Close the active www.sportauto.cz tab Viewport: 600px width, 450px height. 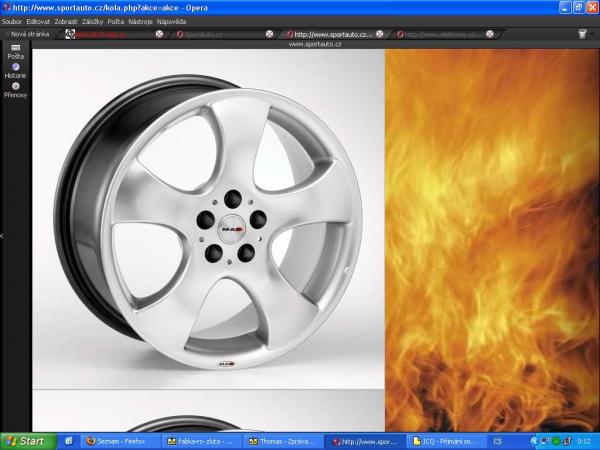[x=380, y=34]
